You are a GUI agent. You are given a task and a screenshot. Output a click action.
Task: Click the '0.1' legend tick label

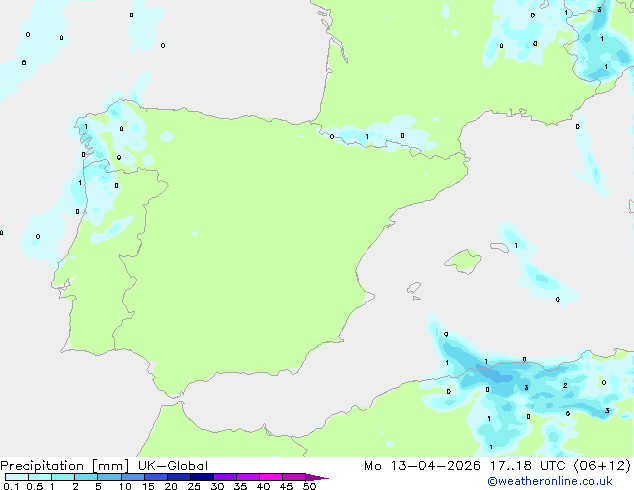tap(11, 486)
